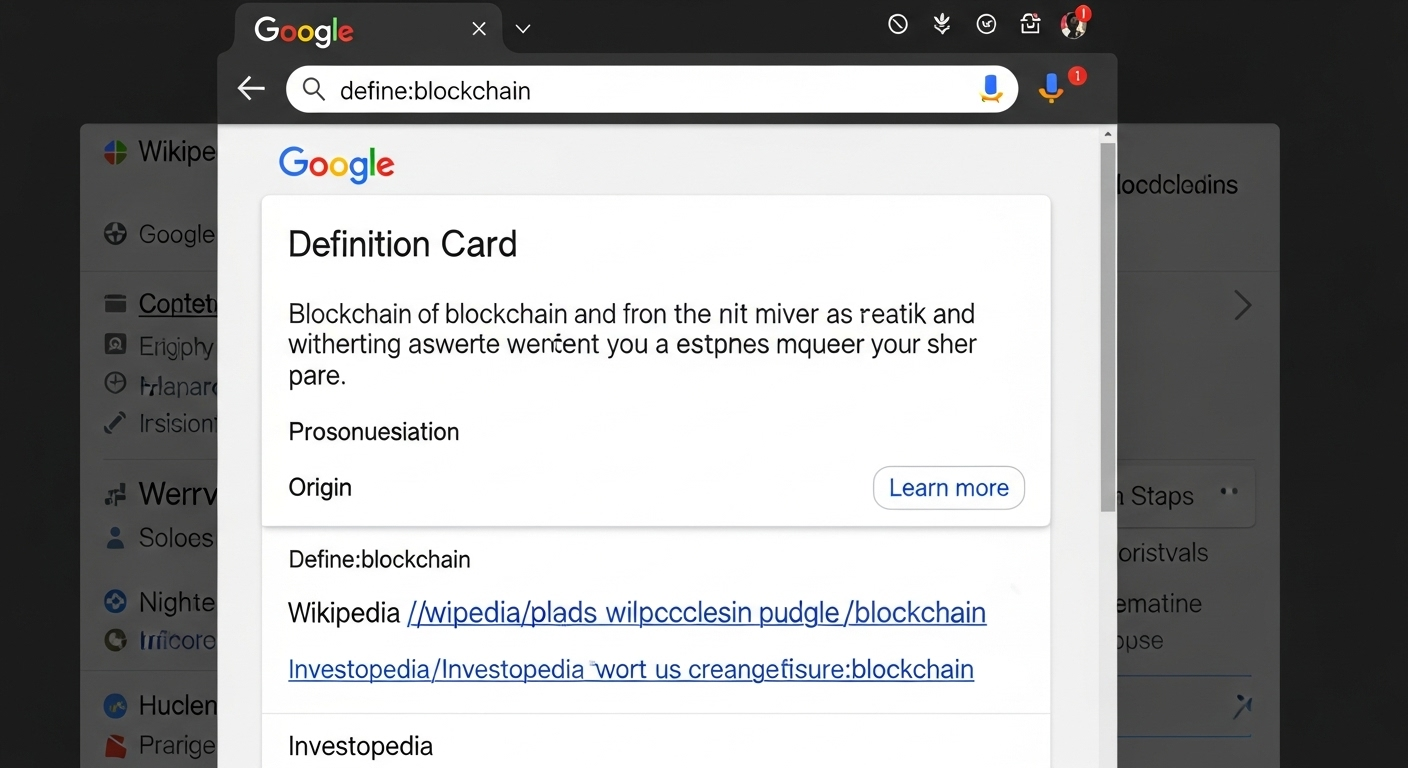Click the Learn more button
1408x768 pixels.
[948, 487]
